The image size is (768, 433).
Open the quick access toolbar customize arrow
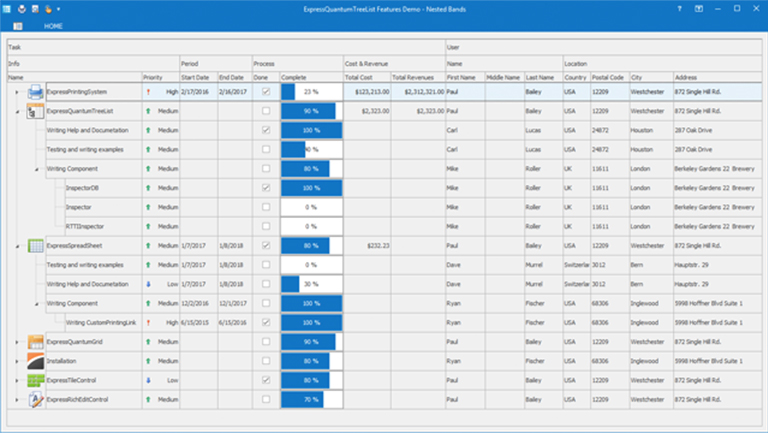(x=59, y=8)
